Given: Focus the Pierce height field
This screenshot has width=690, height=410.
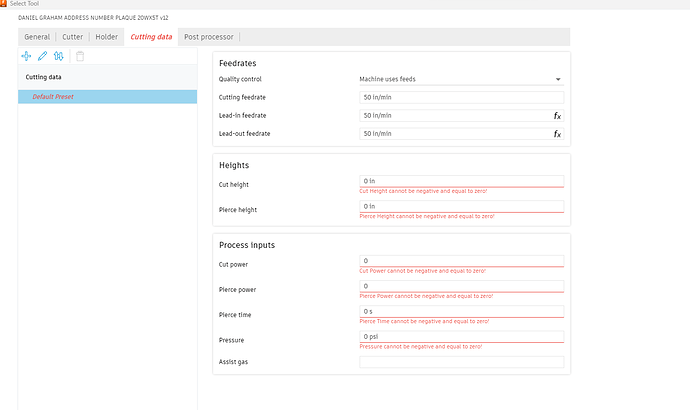Looking at the screenshot, I should click(461, 206).
